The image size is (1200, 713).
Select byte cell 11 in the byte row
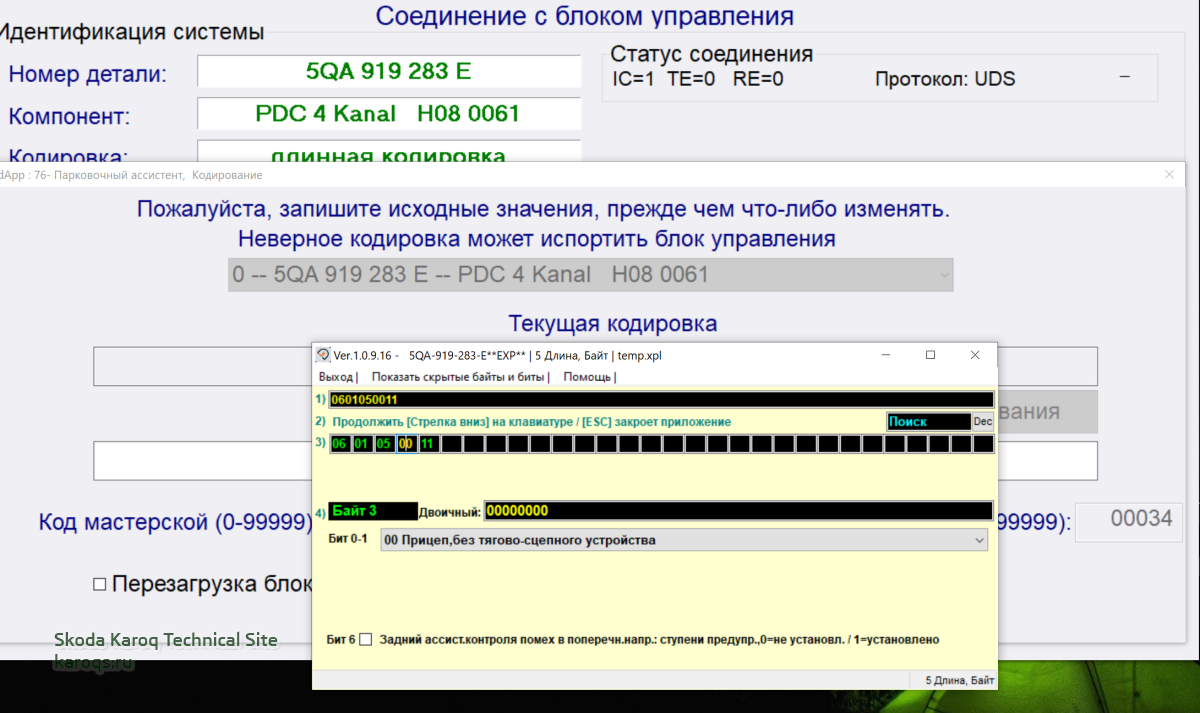tap(428, 444)
